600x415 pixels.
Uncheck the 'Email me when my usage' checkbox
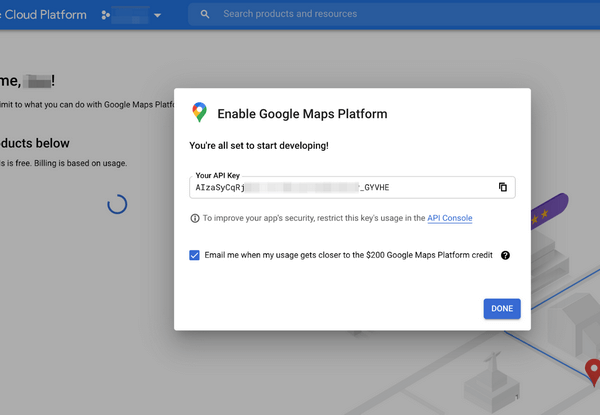[x=194, y=255]
